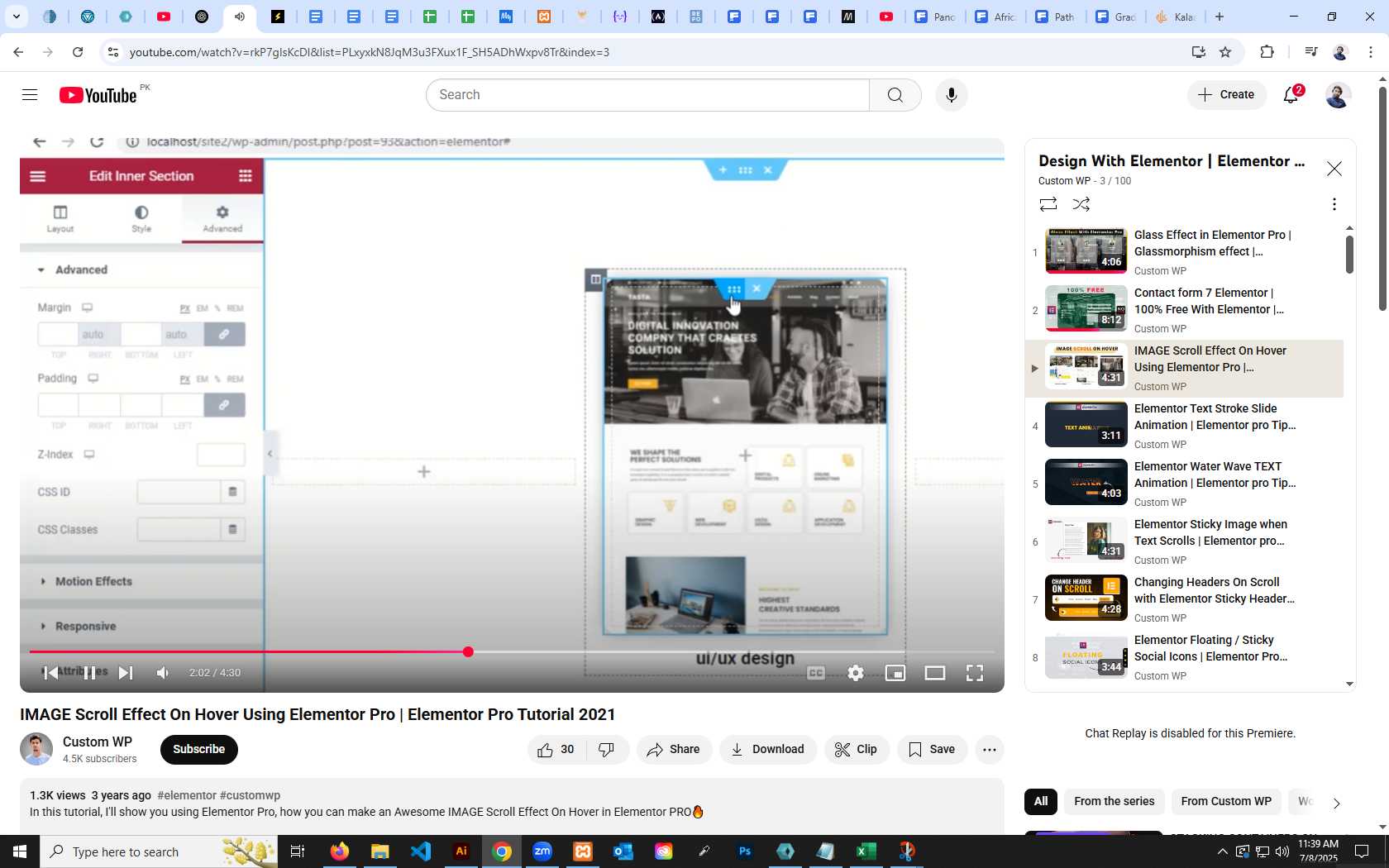1389x868 pixels.
Task: Open Excel from the taskbar
Action: point(866,851)
